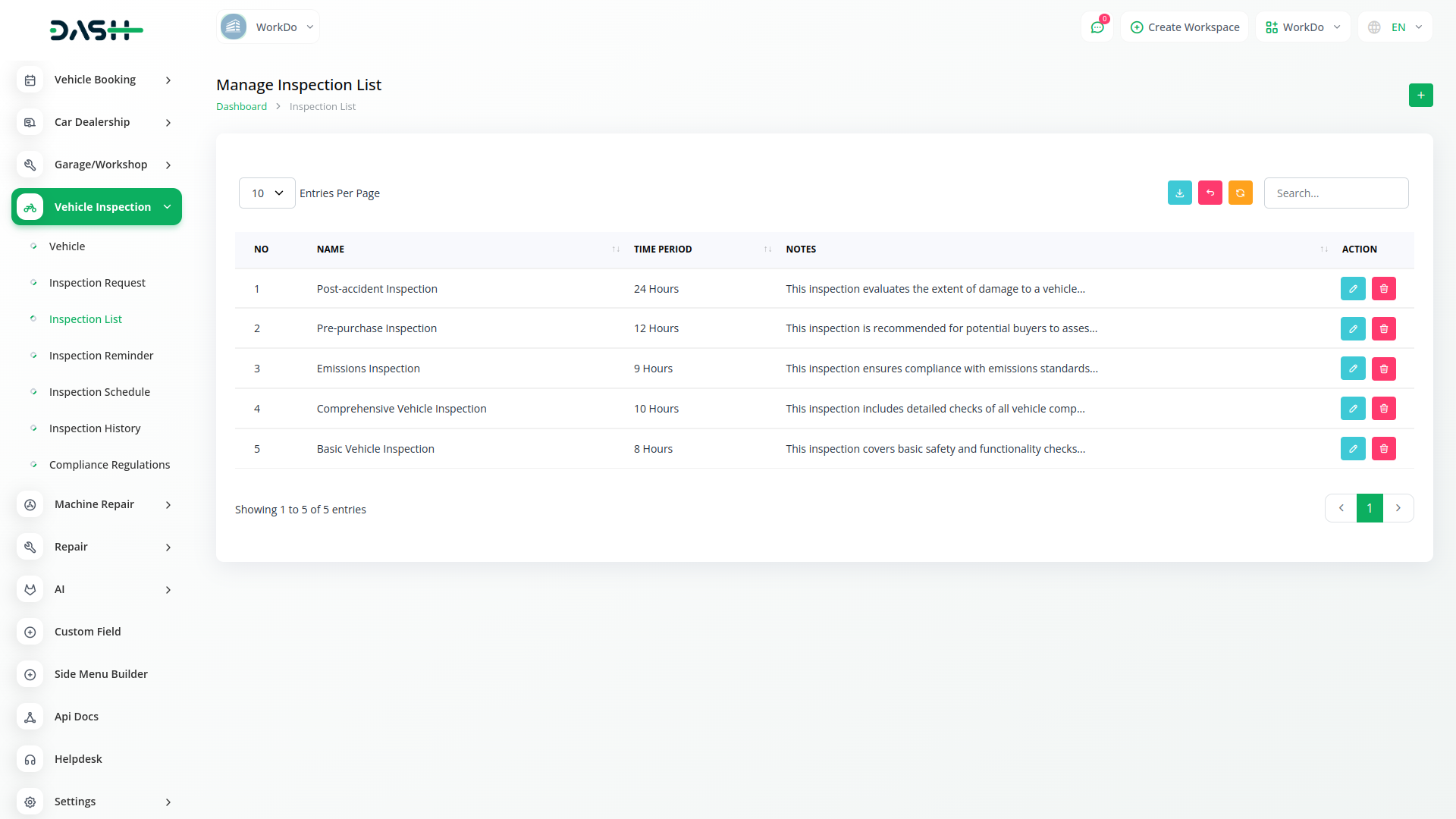The image size is (1456, 819).
Task: Follow the Dashboard breadcrumb link
Action: pos(241,106)
